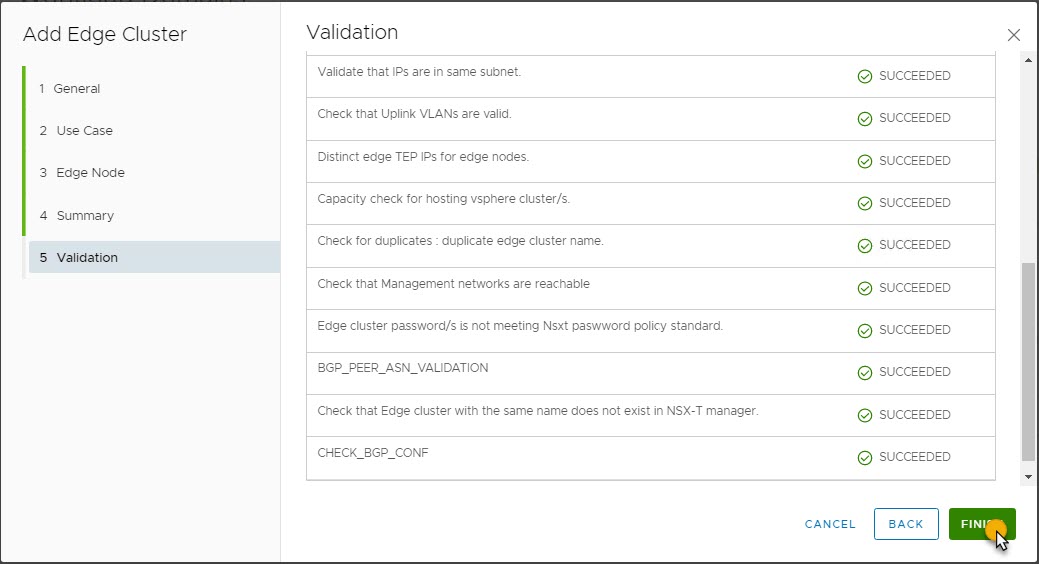The image size is (1039, 564).
Task: Open step 2 Use Case
Action: point(84,130)
